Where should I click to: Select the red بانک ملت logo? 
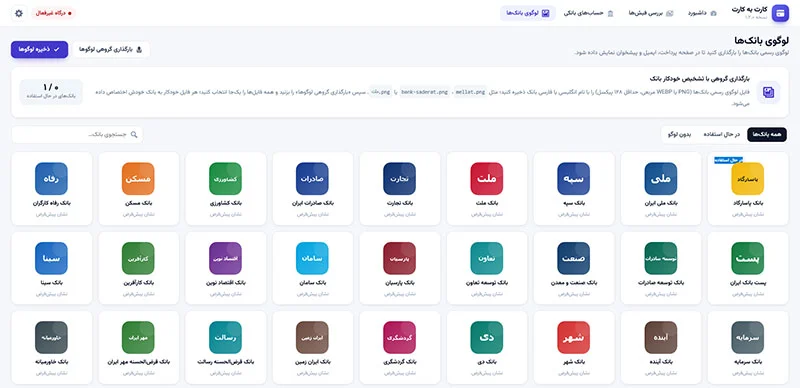point(487,179)
